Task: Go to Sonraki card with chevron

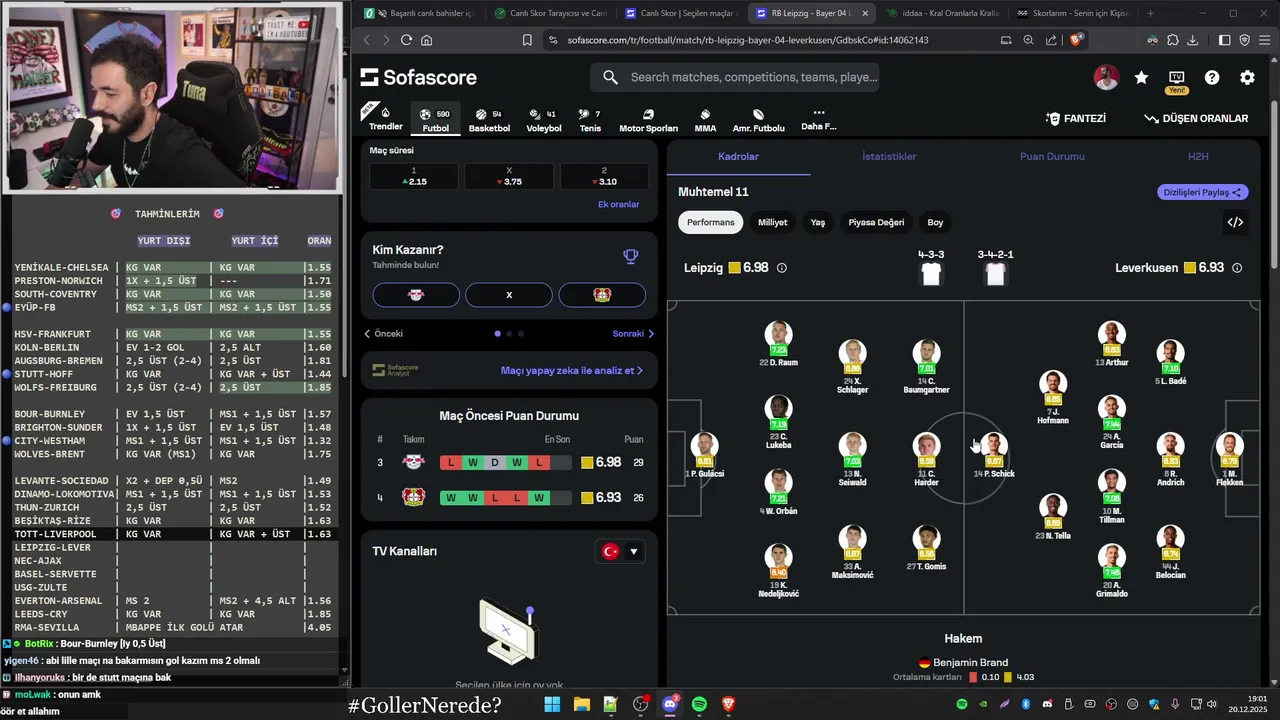Action: 633,334
